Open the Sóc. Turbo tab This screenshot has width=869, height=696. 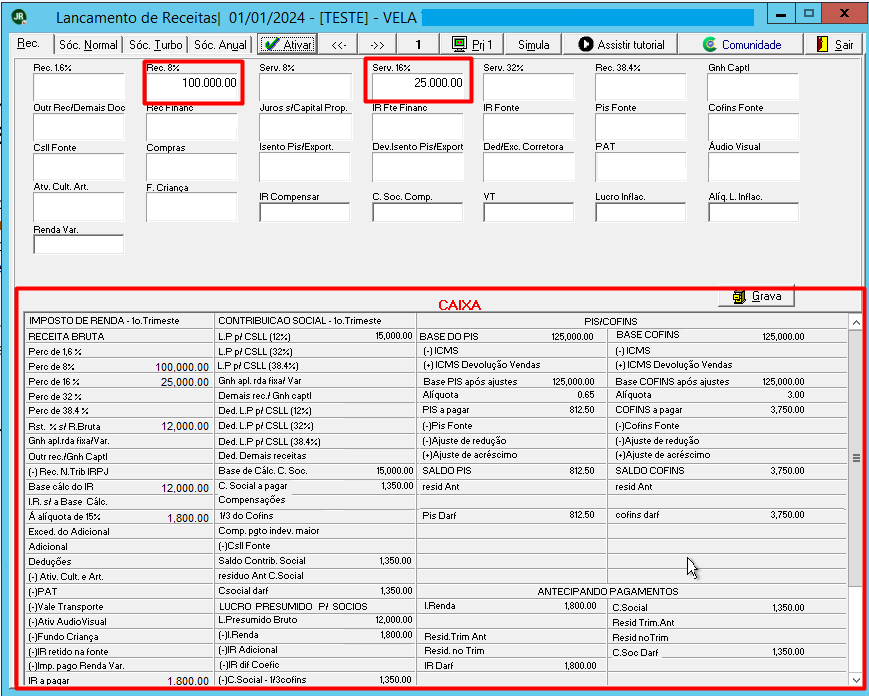156,45
